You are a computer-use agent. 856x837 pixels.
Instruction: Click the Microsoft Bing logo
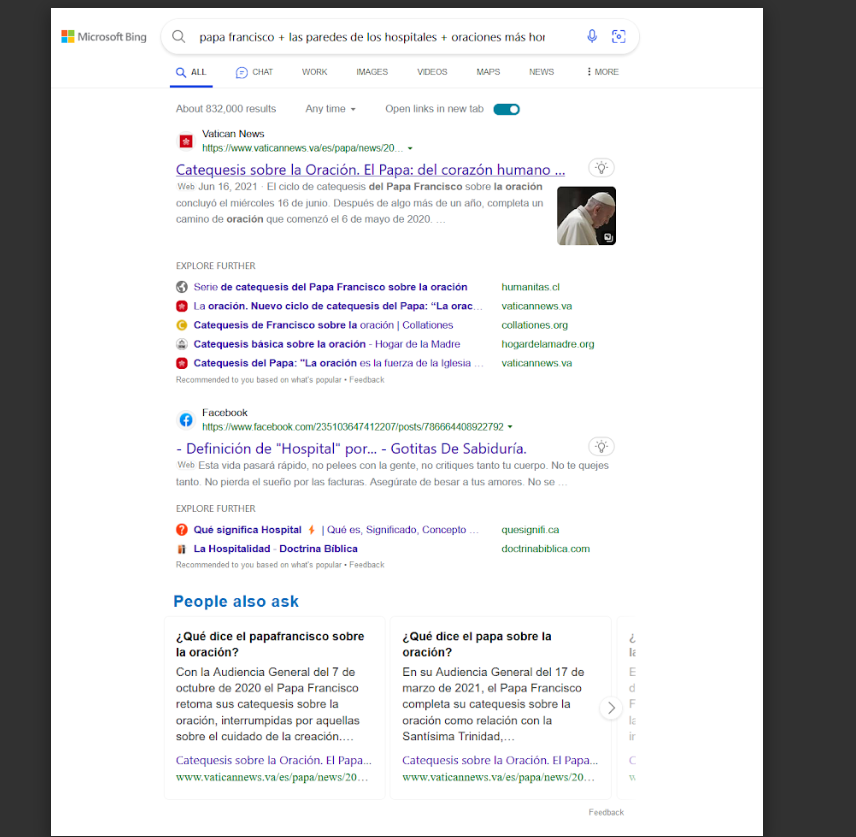tap(104, 37)
